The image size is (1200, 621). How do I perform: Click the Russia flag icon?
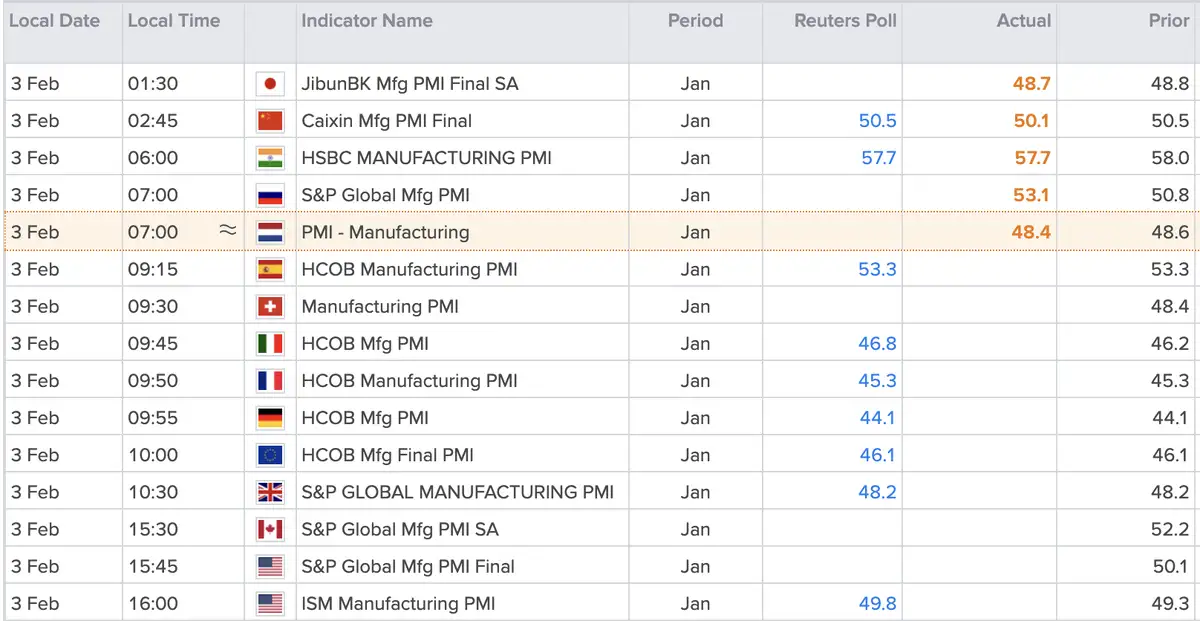(270, 195)
